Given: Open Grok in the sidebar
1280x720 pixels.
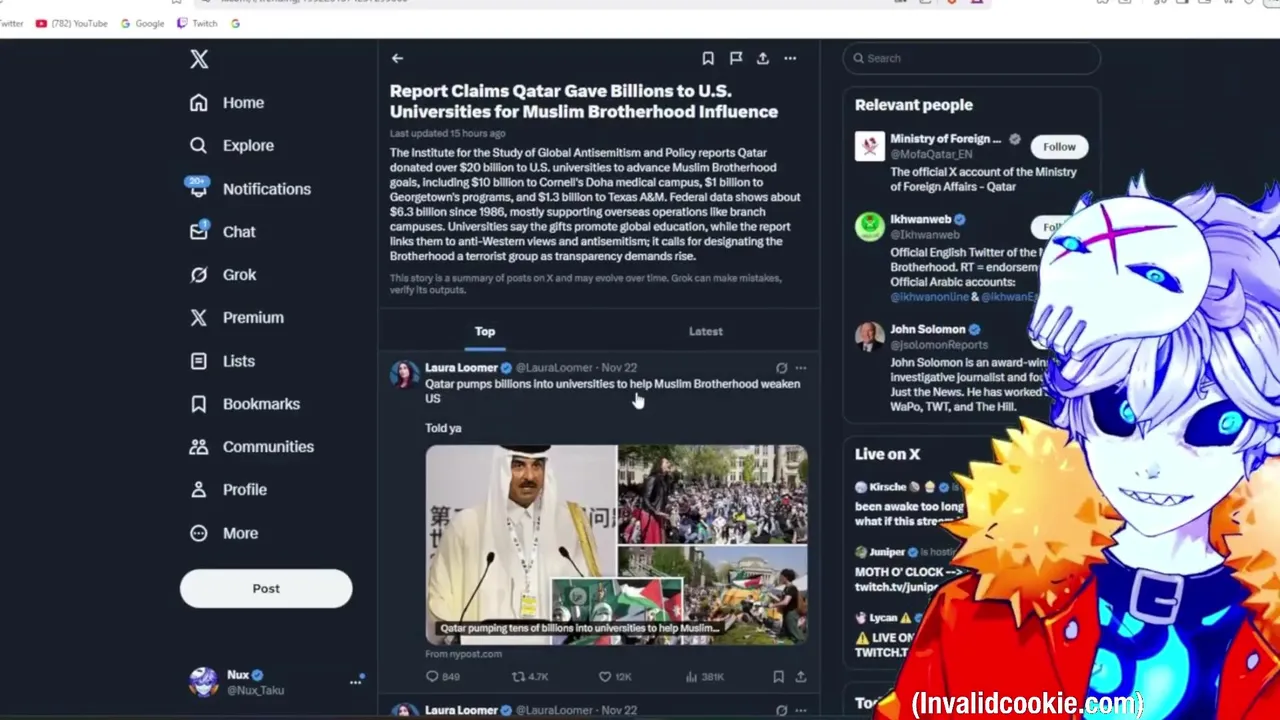Looking at the screenshot, I should tap(223, 275).
